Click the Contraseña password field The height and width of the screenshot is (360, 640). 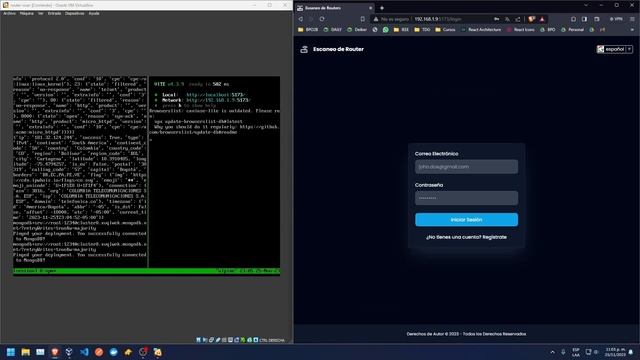click(x=467, y=198)
